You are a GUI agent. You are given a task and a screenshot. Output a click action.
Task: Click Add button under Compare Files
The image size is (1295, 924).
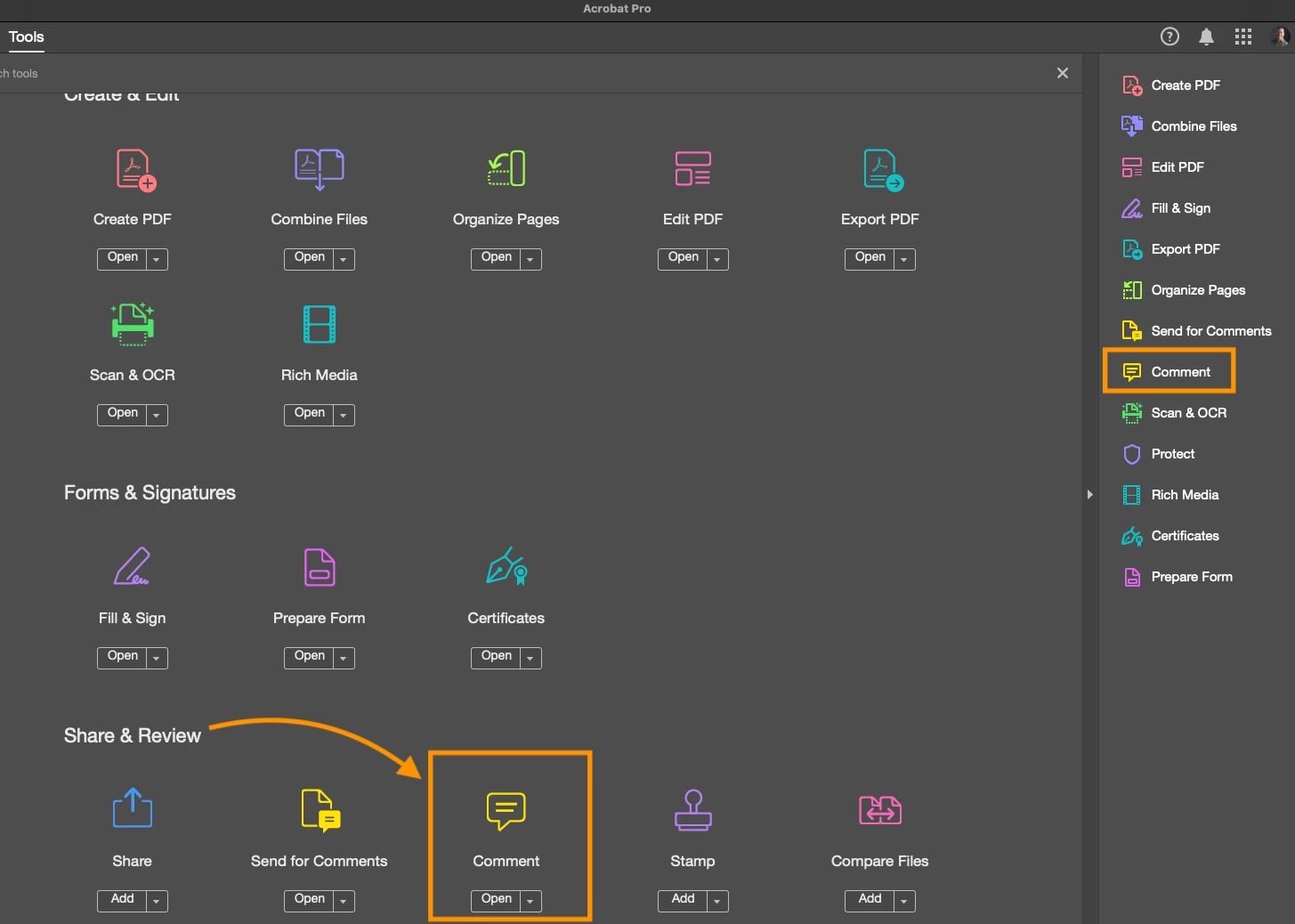[870, 901]
